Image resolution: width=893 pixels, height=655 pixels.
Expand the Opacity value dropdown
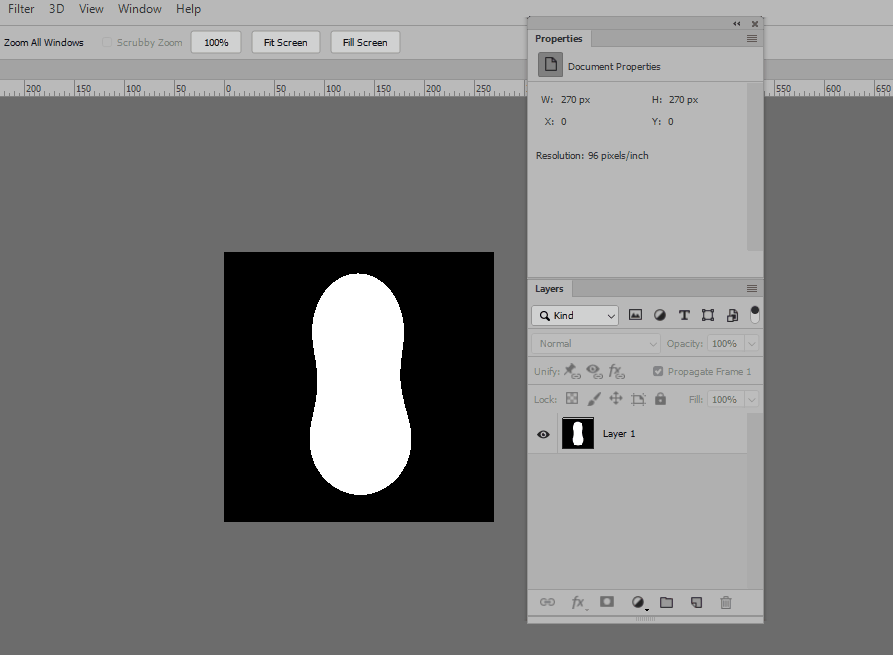pyautogui.click(x=753, y=343)
